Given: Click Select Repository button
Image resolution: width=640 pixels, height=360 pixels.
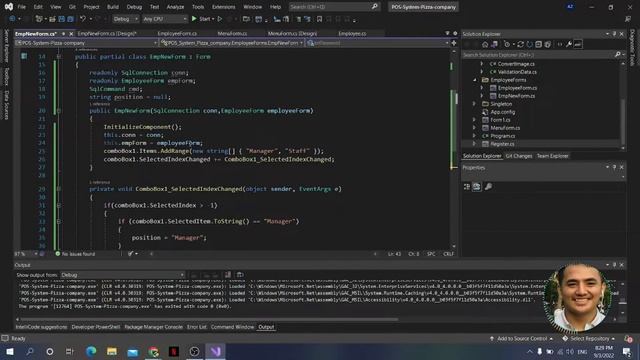Looking at the screenshot, I should (x=589, y=339).
